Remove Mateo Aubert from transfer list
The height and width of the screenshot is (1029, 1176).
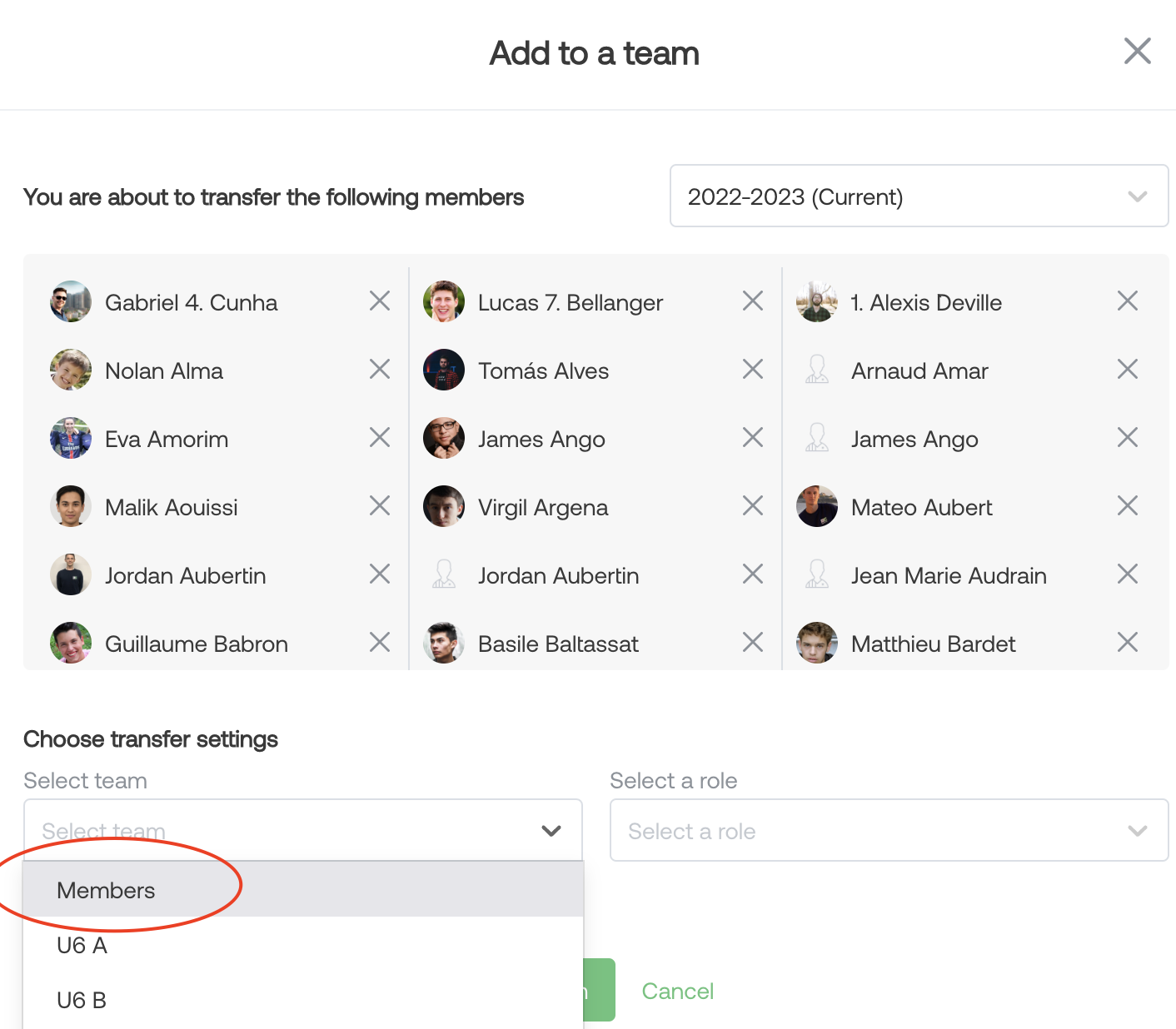point(1128,505)
